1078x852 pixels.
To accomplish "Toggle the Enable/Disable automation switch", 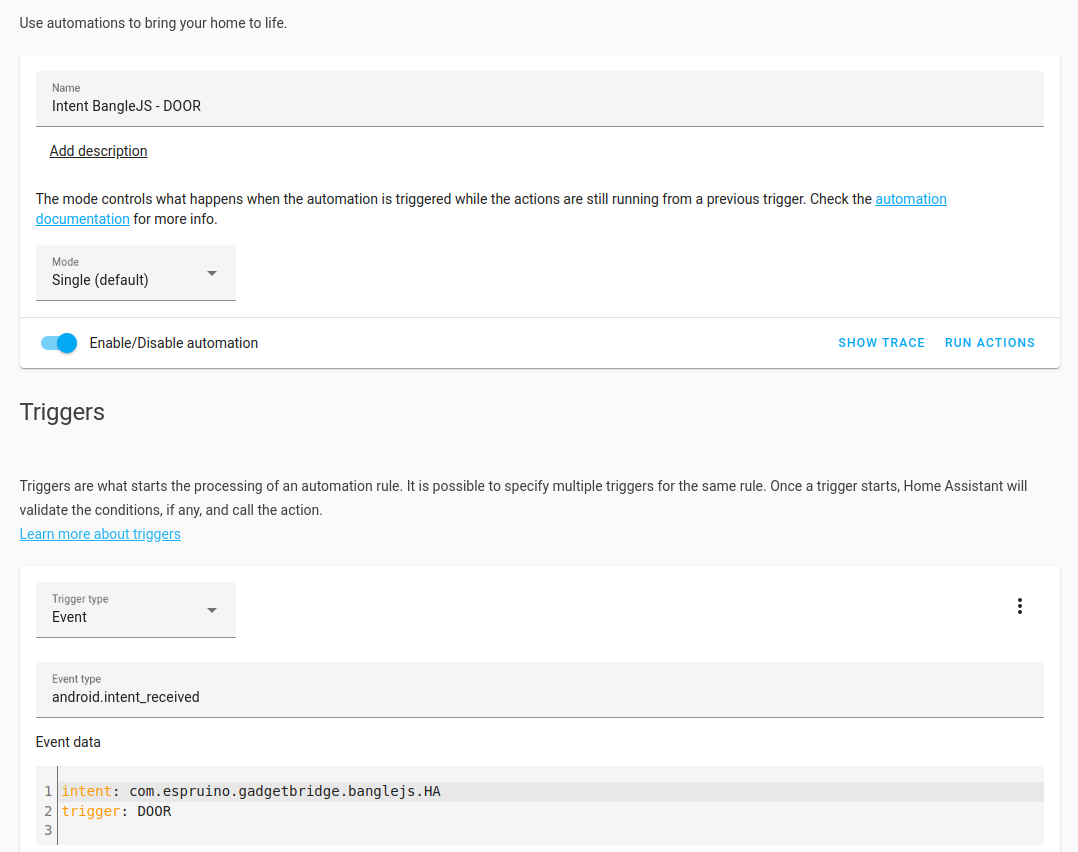I will tap(59, 343).
